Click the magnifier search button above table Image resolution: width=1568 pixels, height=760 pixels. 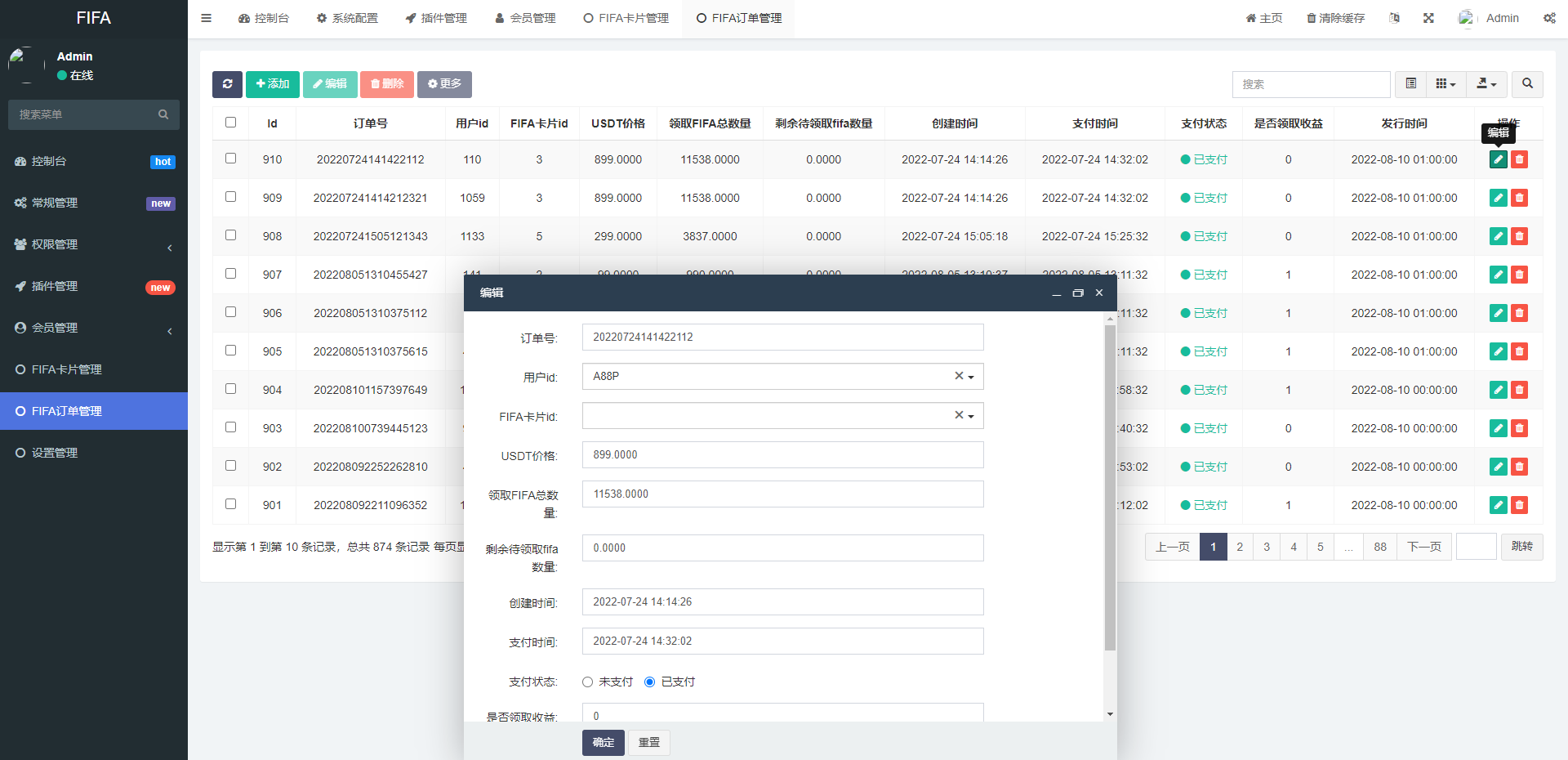(1527, 84)
